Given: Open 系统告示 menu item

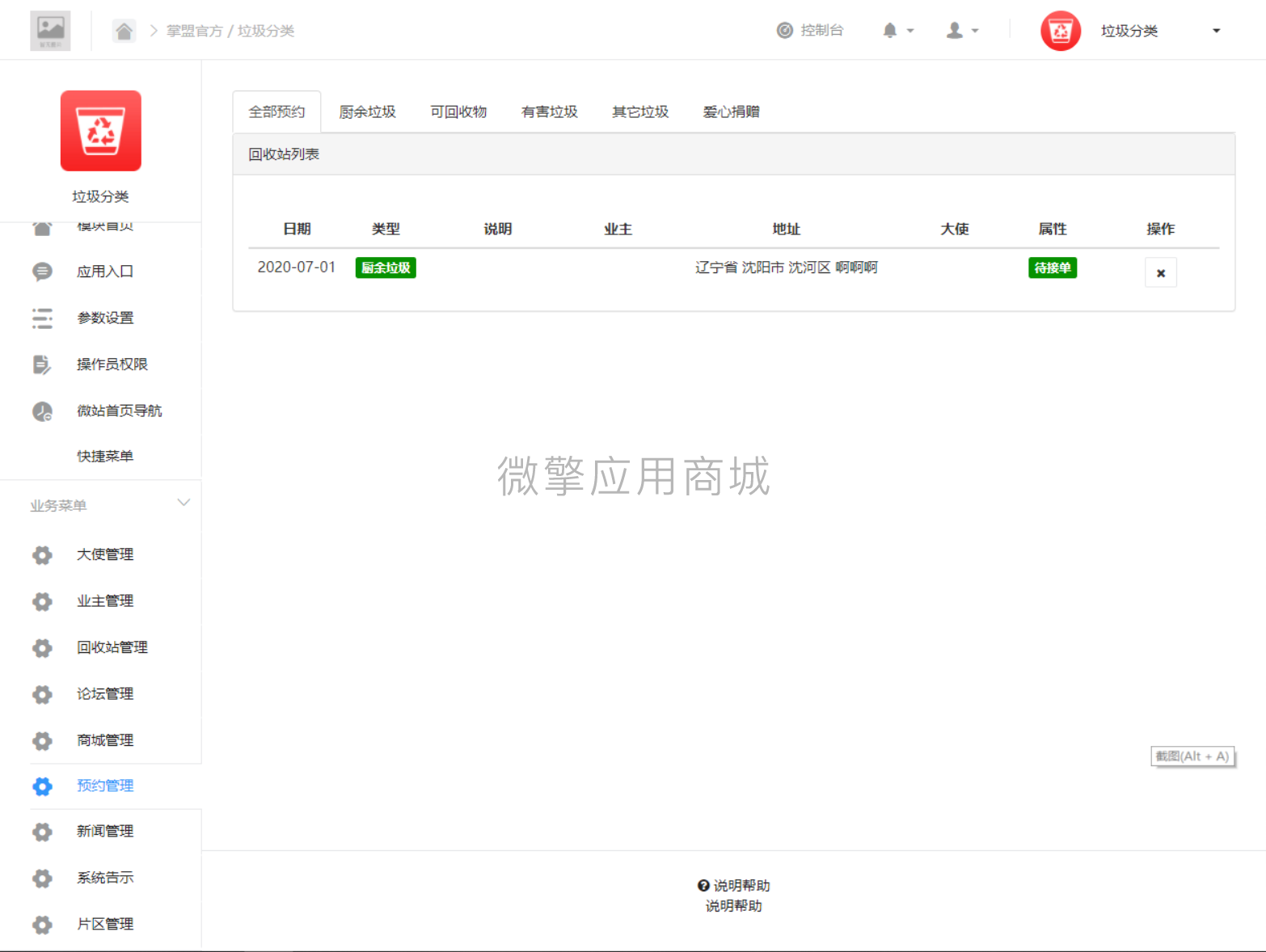Looking at the screenshot, I should click(x=105, y=878).
